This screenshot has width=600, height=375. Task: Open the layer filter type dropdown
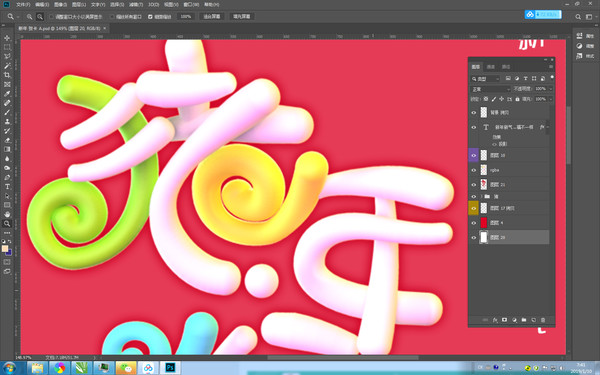point(485,79)
